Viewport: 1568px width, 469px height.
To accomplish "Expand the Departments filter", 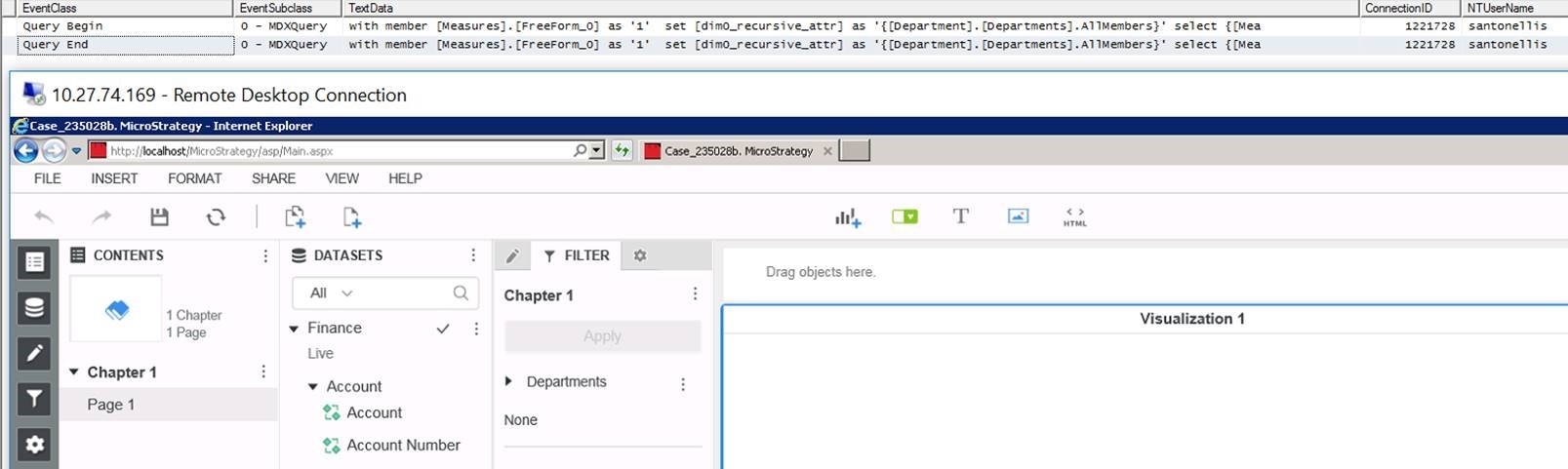I will (508, 381).
